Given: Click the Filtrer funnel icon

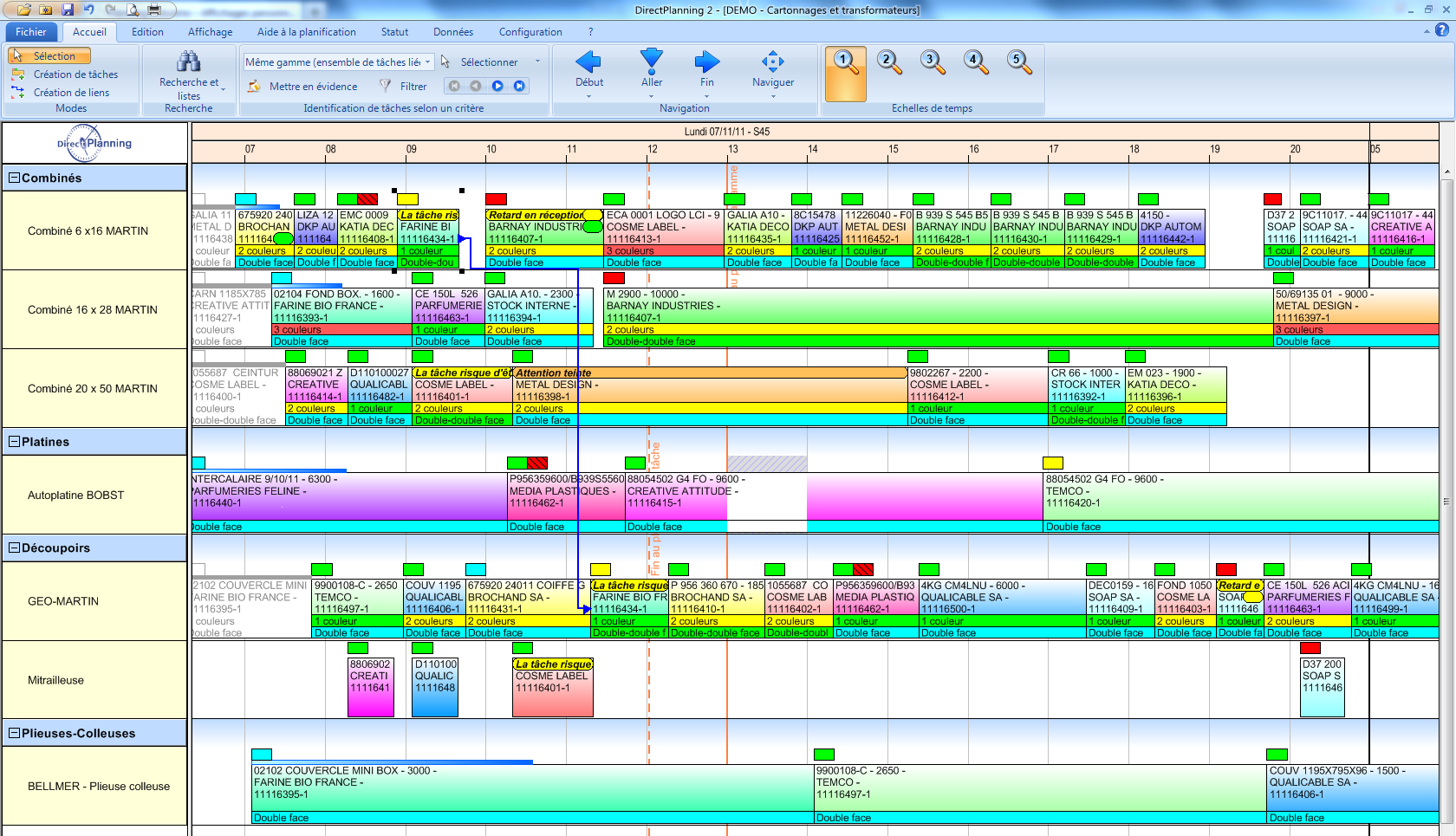Looking at the screenshot, I should (386, 86).
